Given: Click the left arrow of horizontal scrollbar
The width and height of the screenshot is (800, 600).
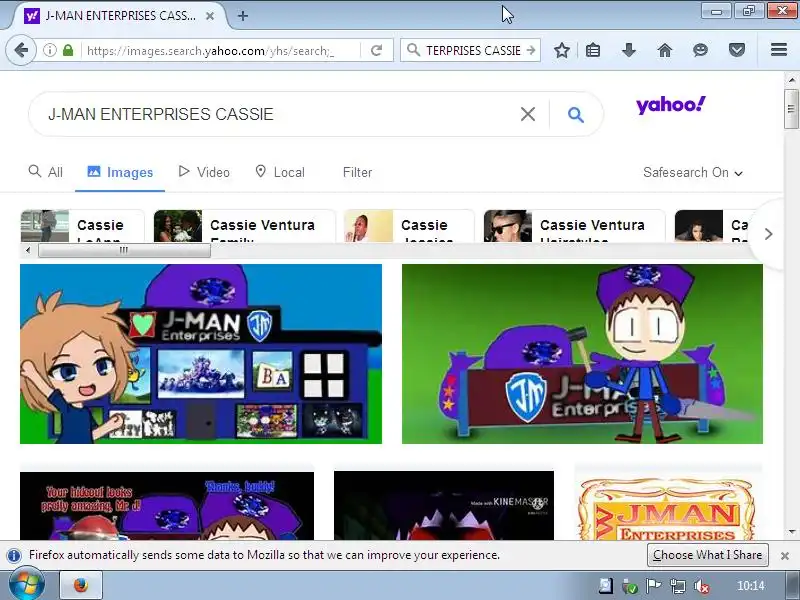Looking at the screenshot, I should click(28, 250).
